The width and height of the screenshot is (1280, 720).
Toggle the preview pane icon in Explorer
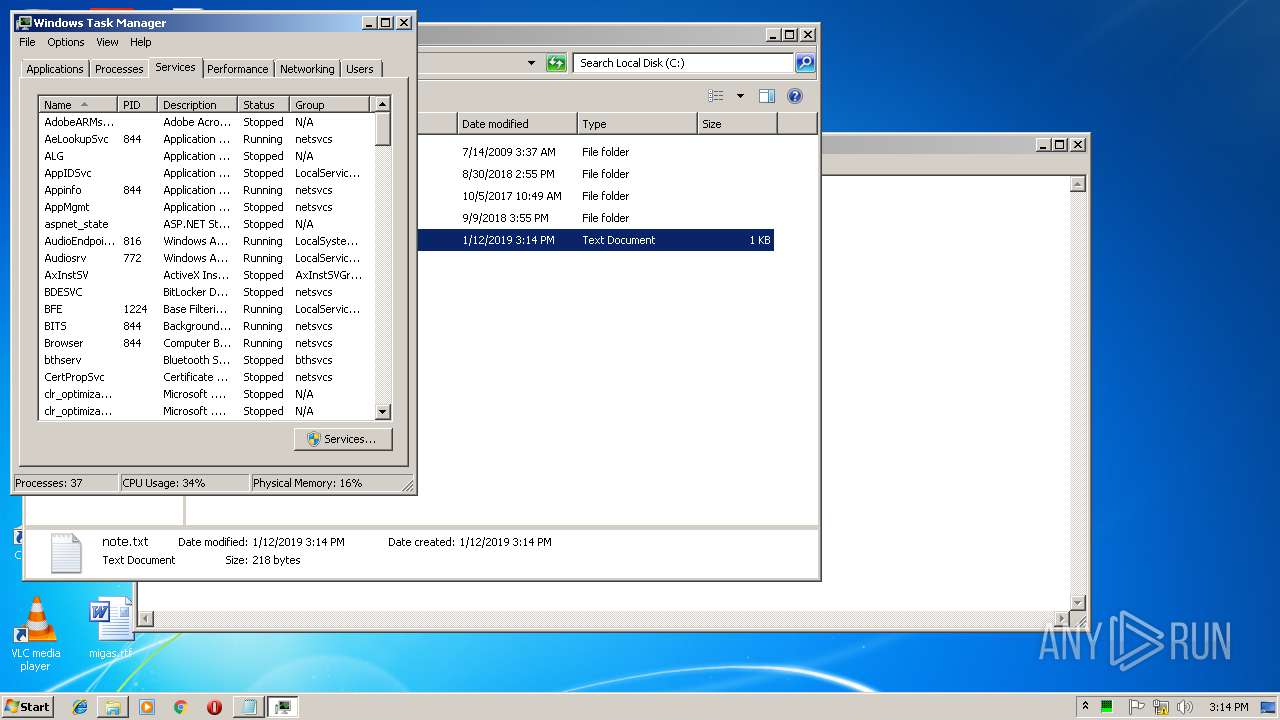point(767,96)
